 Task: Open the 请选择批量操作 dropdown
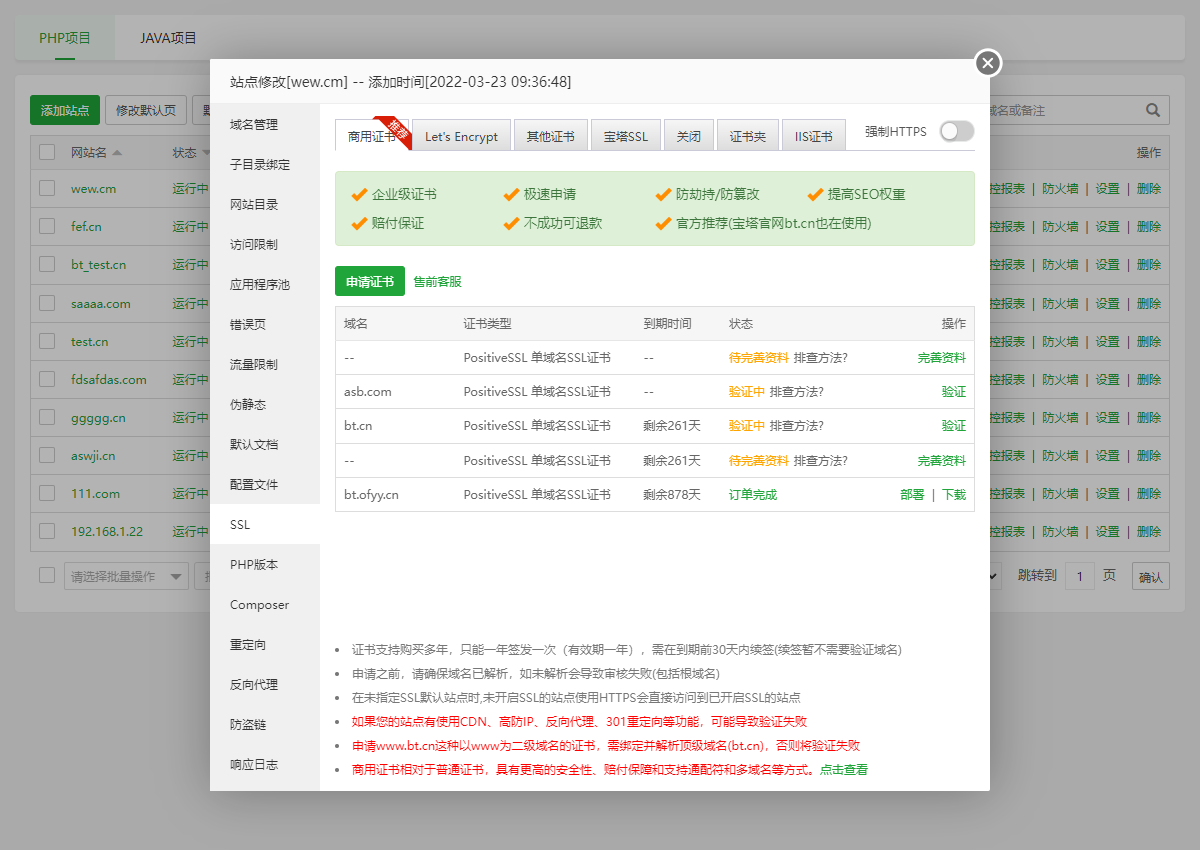125,575
